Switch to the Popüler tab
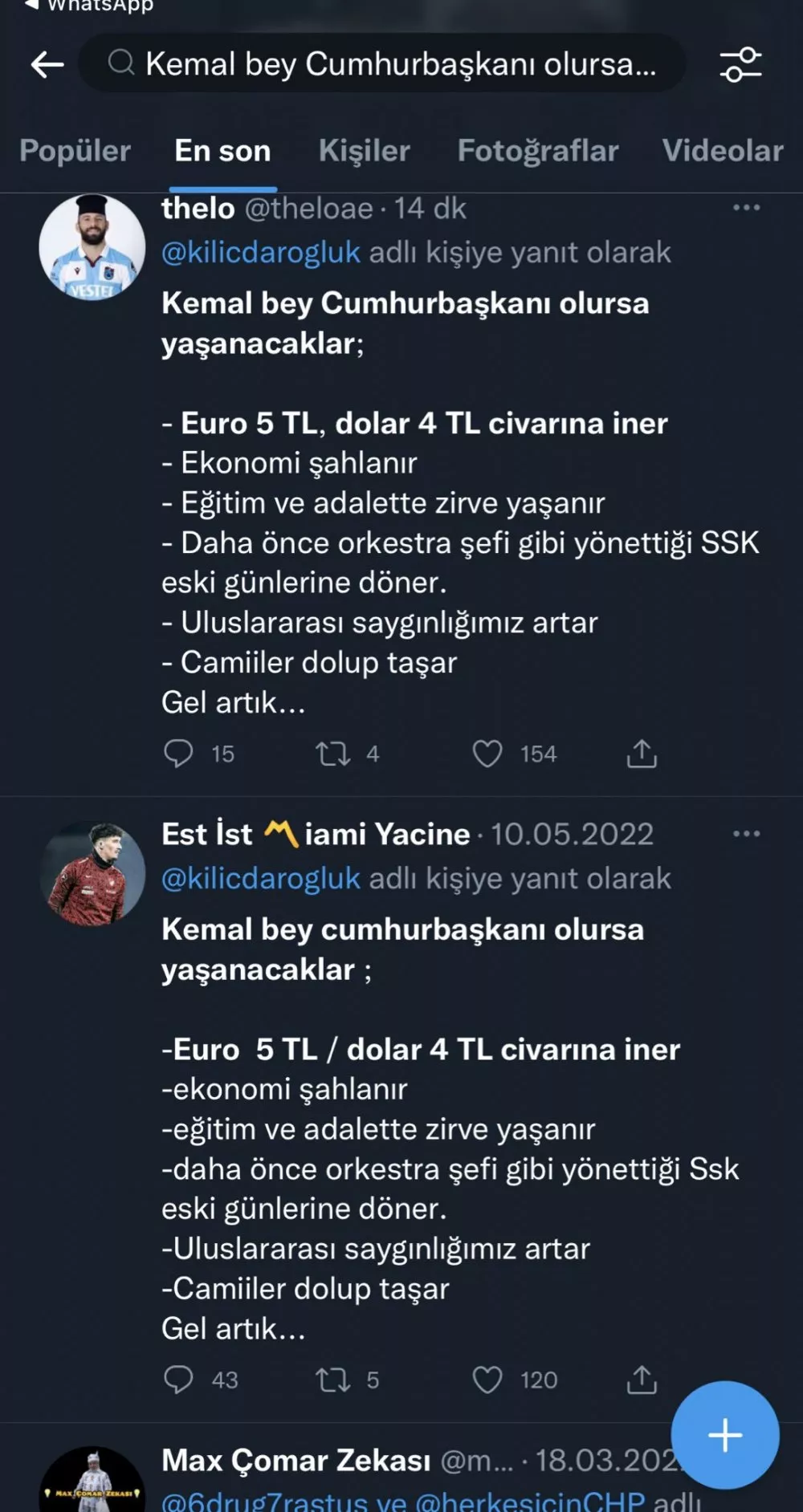803x1512 pixels. (x=75, y=151)
